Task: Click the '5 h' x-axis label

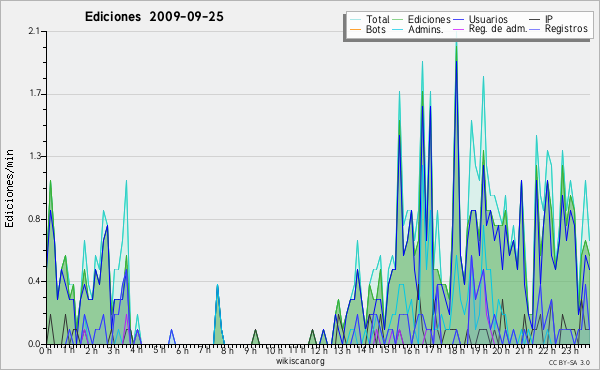Action: point(159,350)
